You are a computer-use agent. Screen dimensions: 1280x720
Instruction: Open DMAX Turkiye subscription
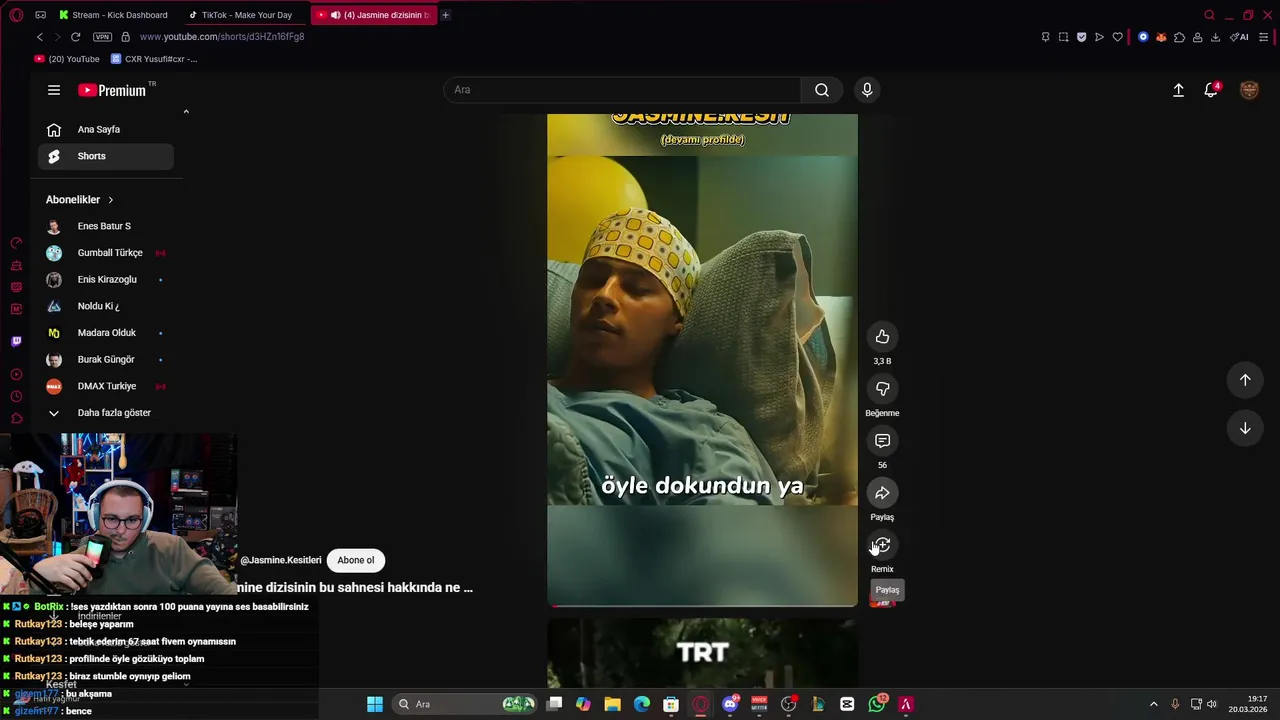tap(106, 386)
